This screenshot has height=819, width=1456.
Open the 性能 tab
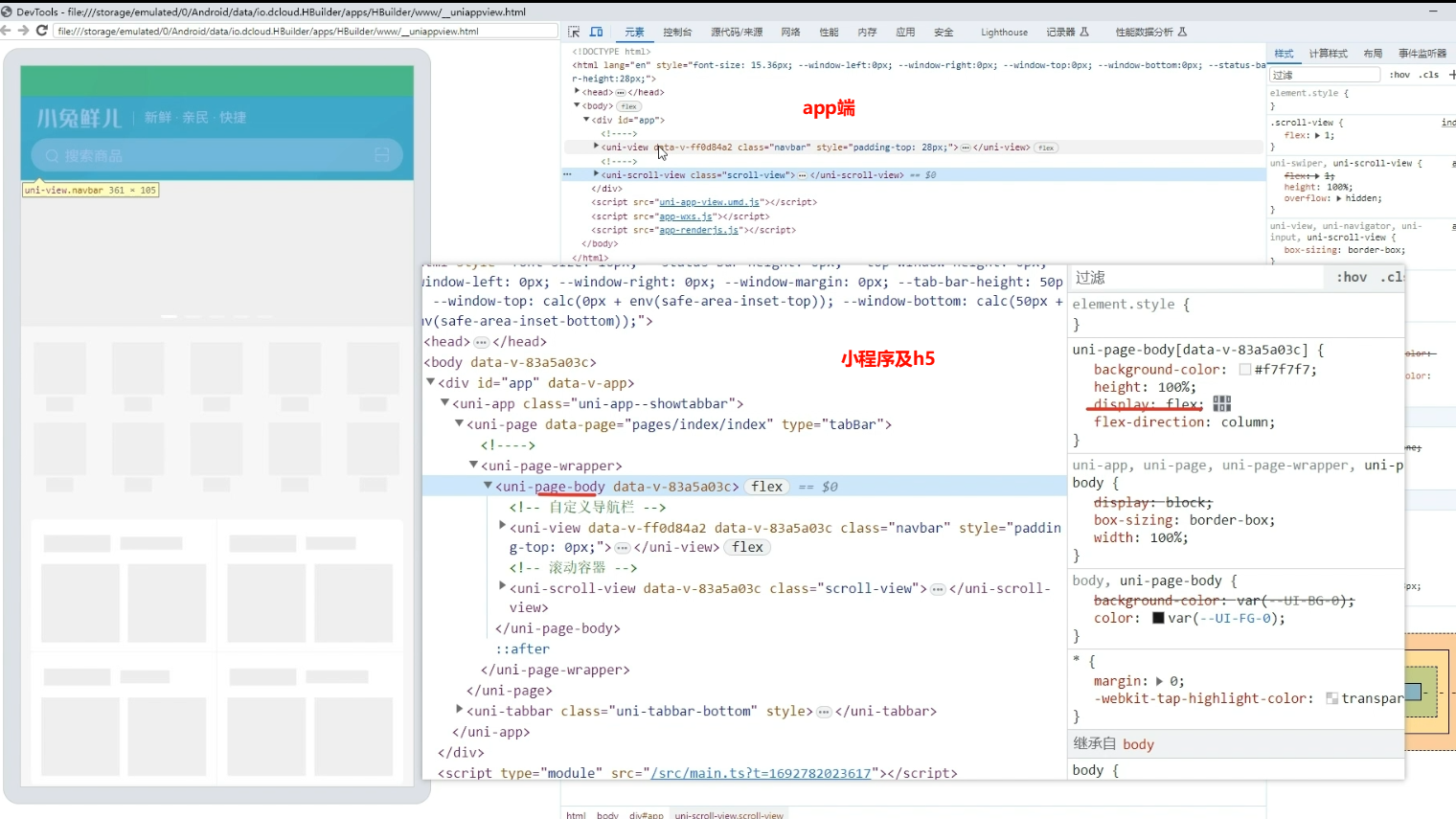(x=829, y=33)
